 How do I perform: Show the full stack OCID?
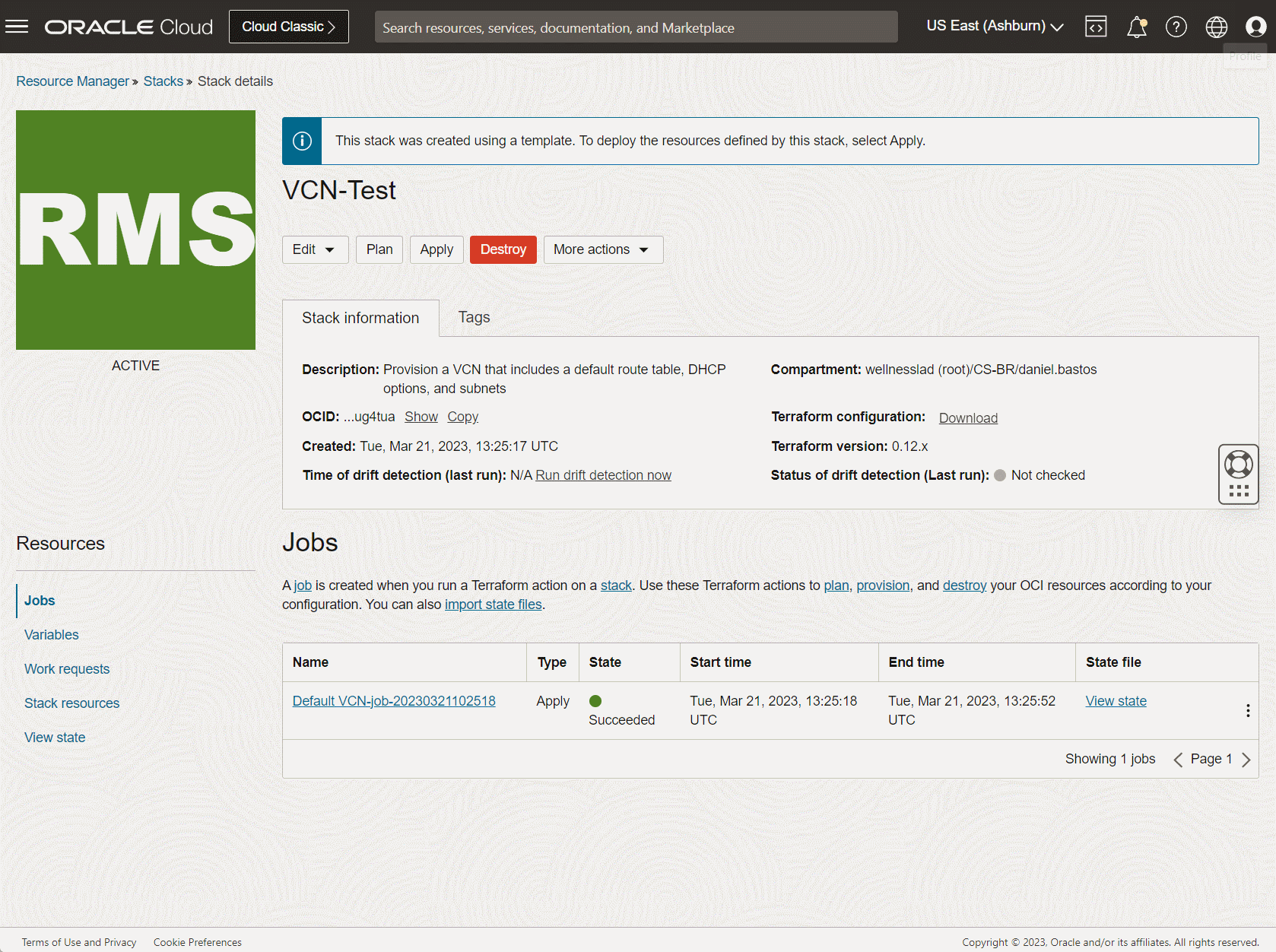click(421, 417)
